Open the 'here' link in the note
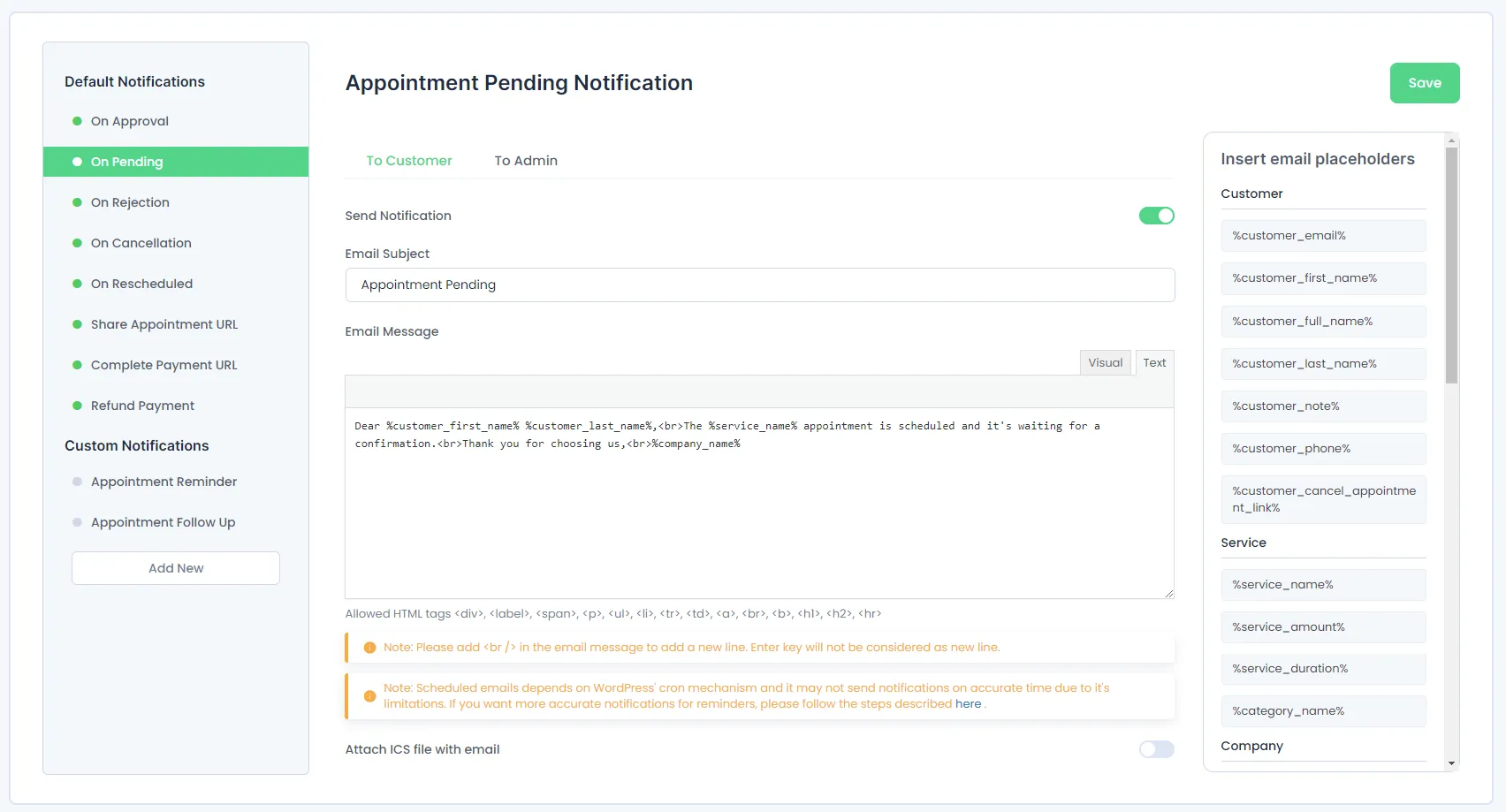The width and height of the screenshot is (1506, 812). click(968, 704)
